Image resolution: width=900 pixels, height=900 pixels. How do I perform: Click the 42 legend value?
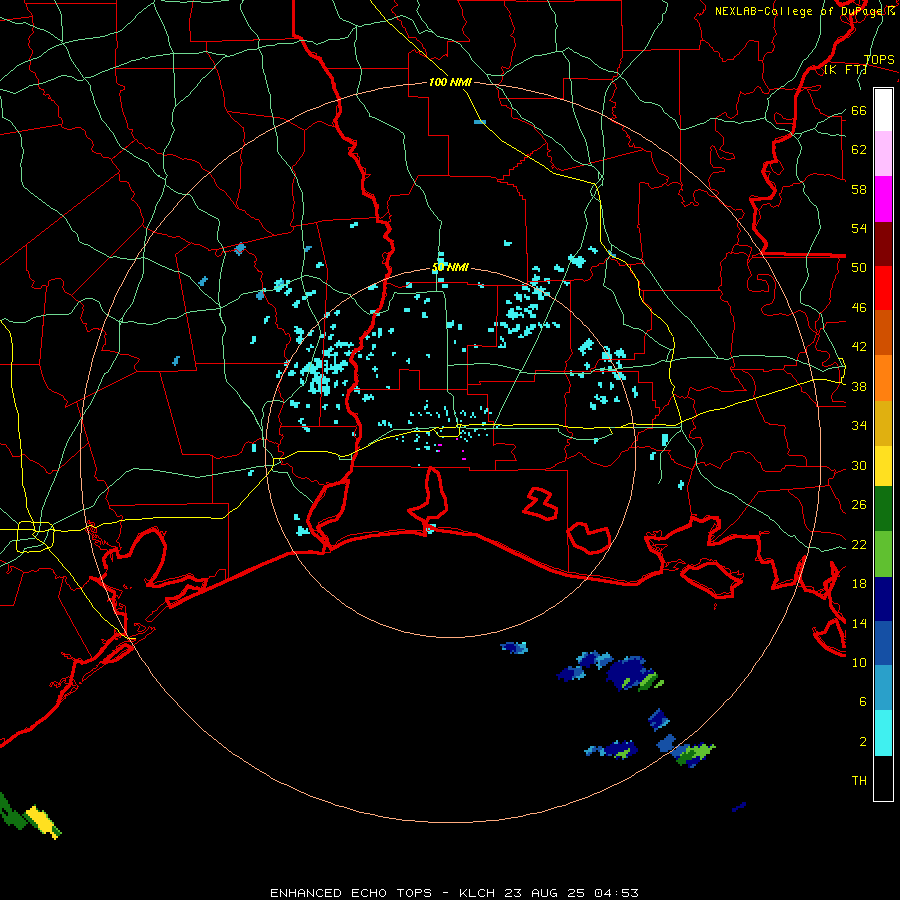coord(859,347)
